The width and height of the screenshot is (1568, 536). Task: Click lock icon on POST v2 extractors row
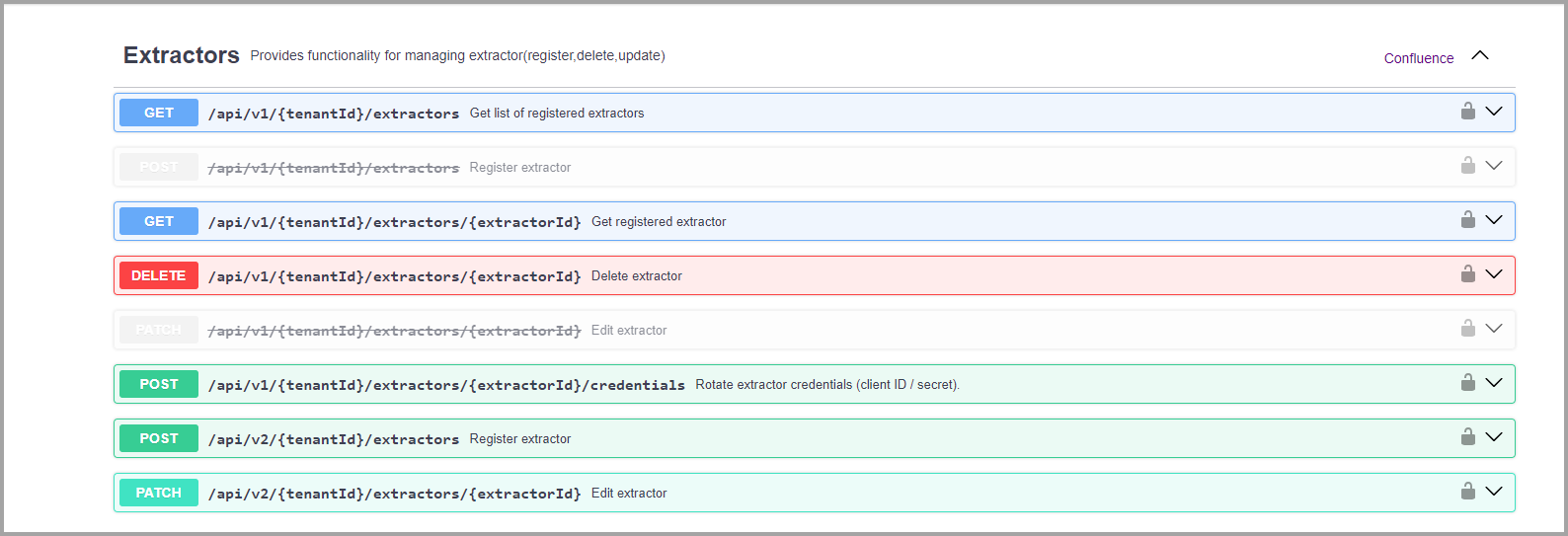tap(1467, 437)
